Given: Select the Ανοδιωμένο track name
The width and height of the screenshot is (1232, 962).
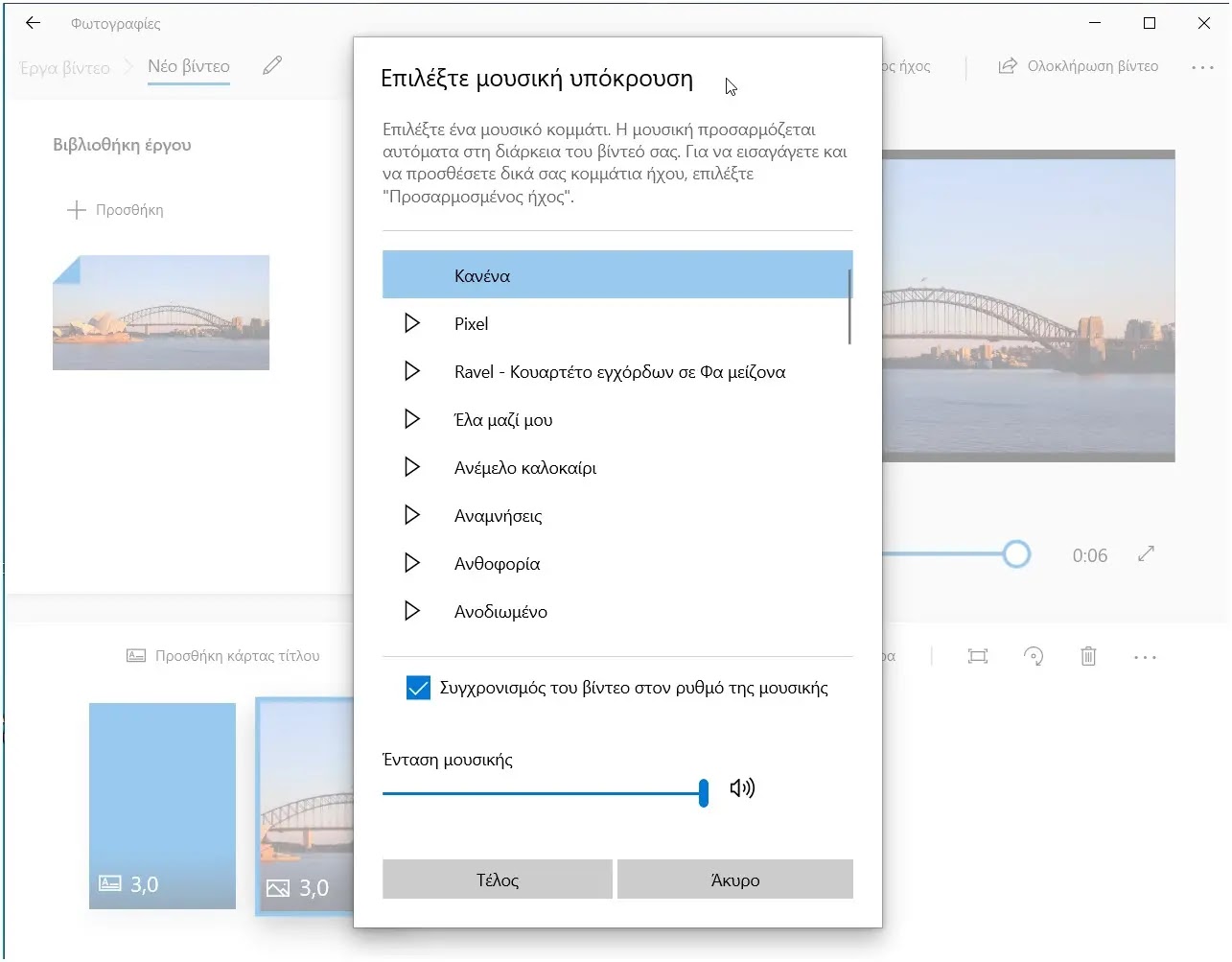Looking at the screenshot, I should pos(500,612).
